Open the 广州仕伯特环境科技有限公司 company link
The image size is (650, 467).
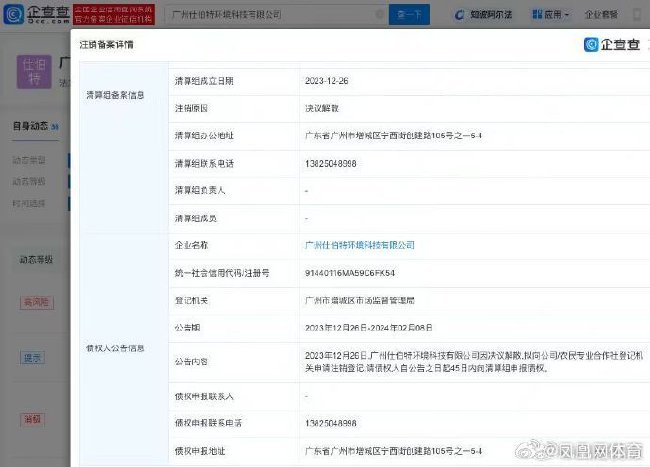(360, 245)
